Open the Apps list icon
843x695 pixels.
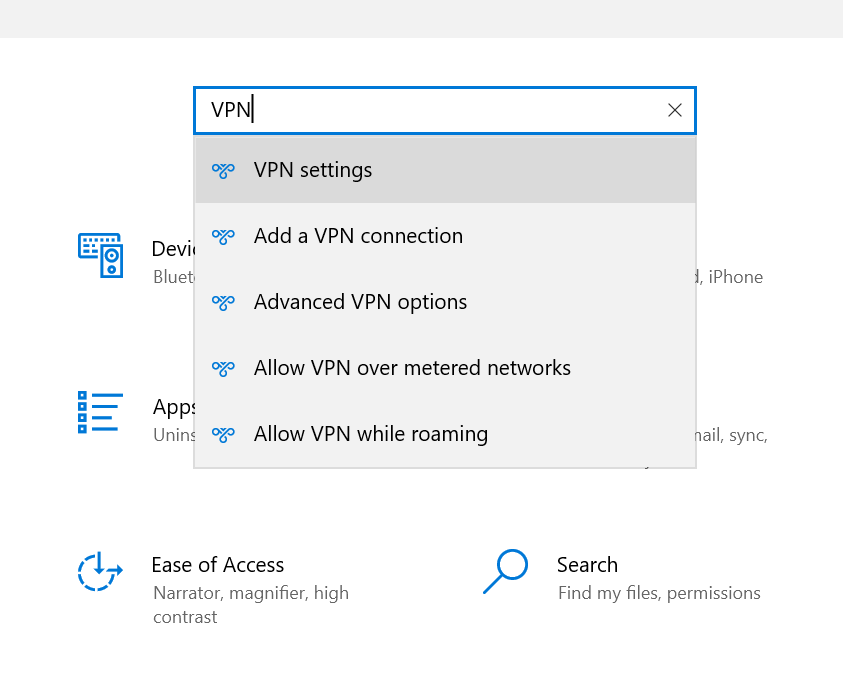(100, 412)
